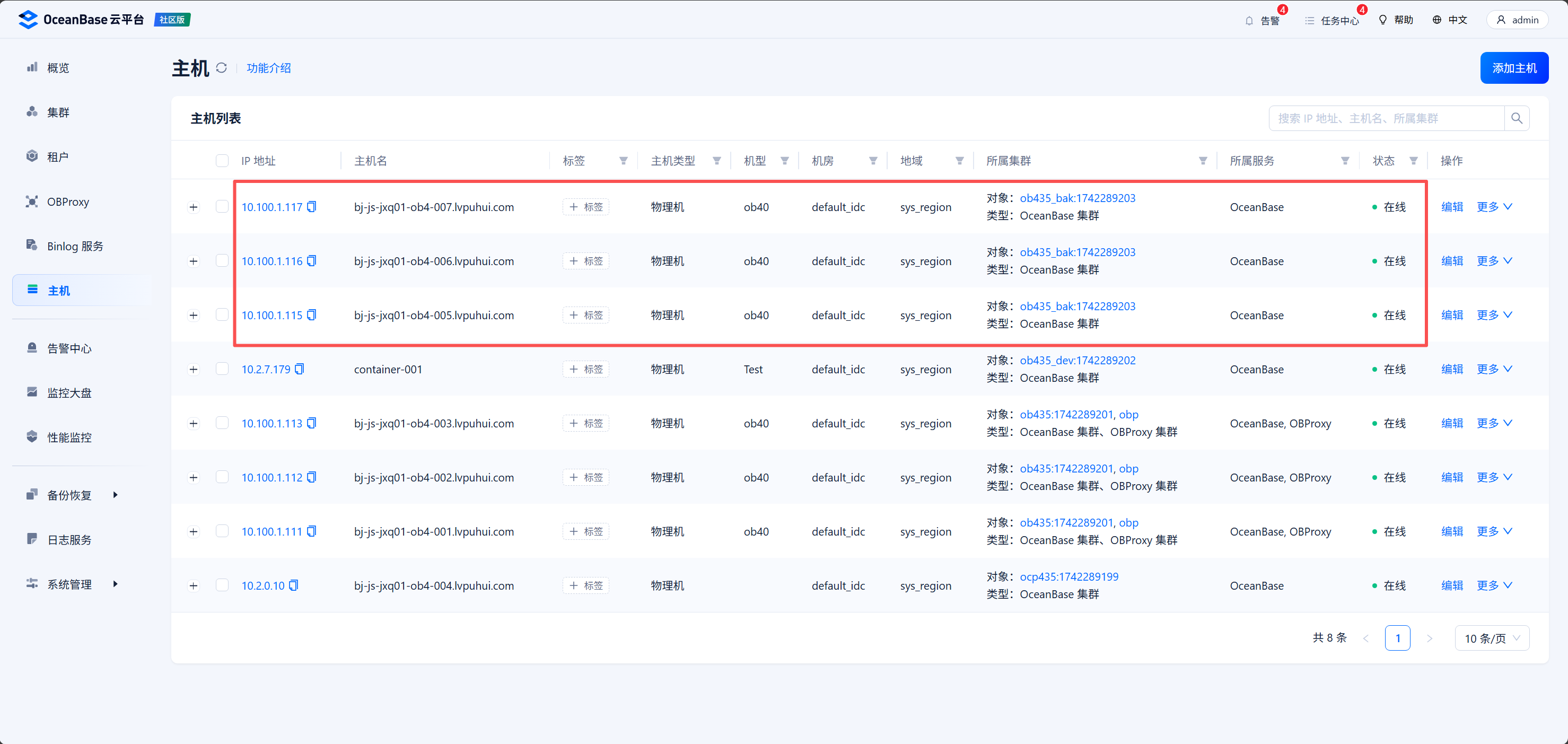Copy IP address 10.100.1.117 with copy icon

coord(312,207)
